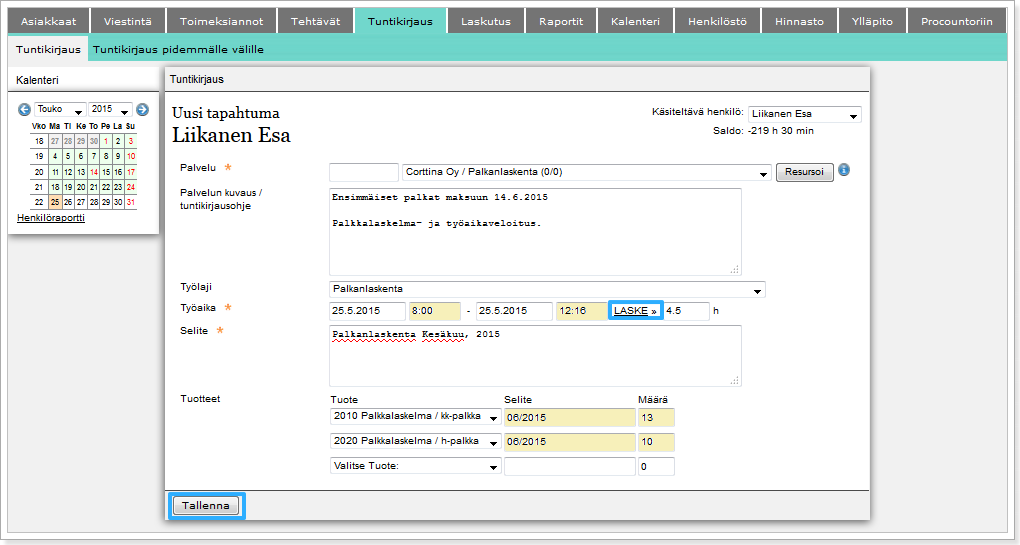Click week number 22 in calendar
1020x545 pixels.
(x=39, y=202)
